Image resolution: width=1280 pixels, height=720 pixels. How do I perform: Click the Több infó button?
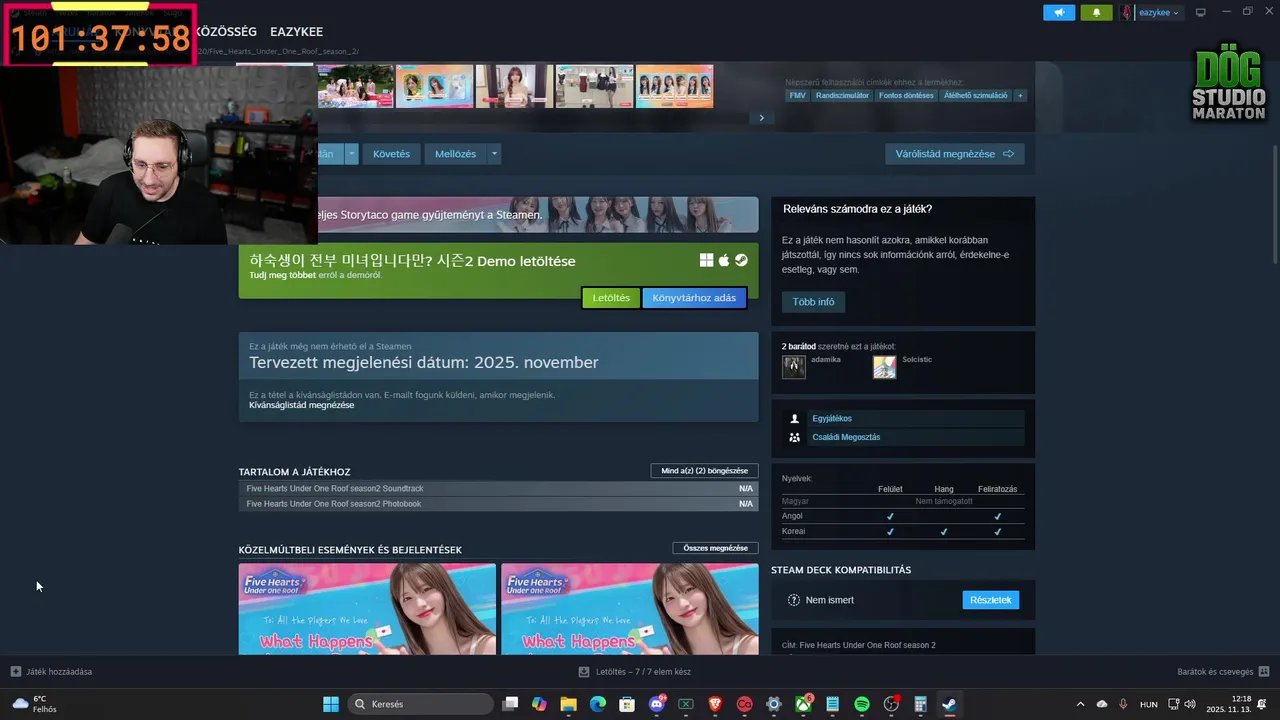click(x=813, y=302)
